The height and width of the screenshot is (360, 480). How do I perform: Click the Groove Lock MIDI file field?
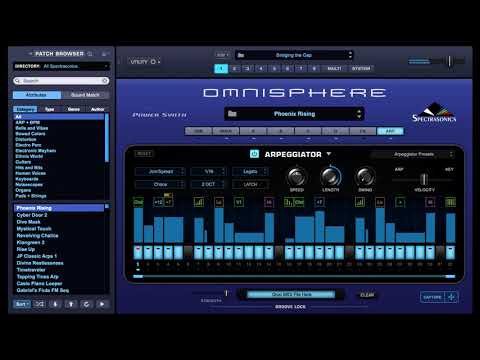(x=290, y=294)
